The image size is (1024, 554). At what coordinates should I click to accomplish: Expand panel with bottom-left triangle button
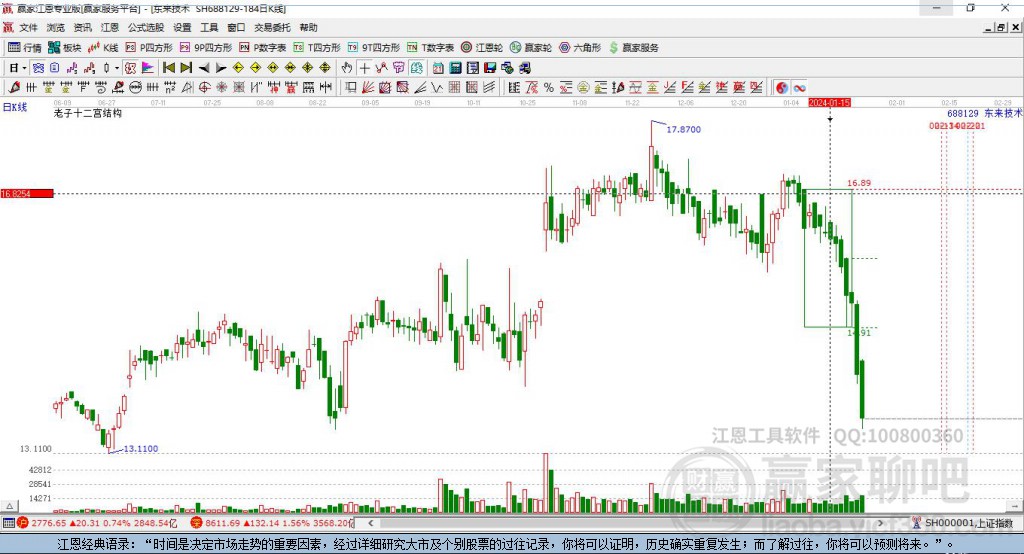[x=9, y=506]
